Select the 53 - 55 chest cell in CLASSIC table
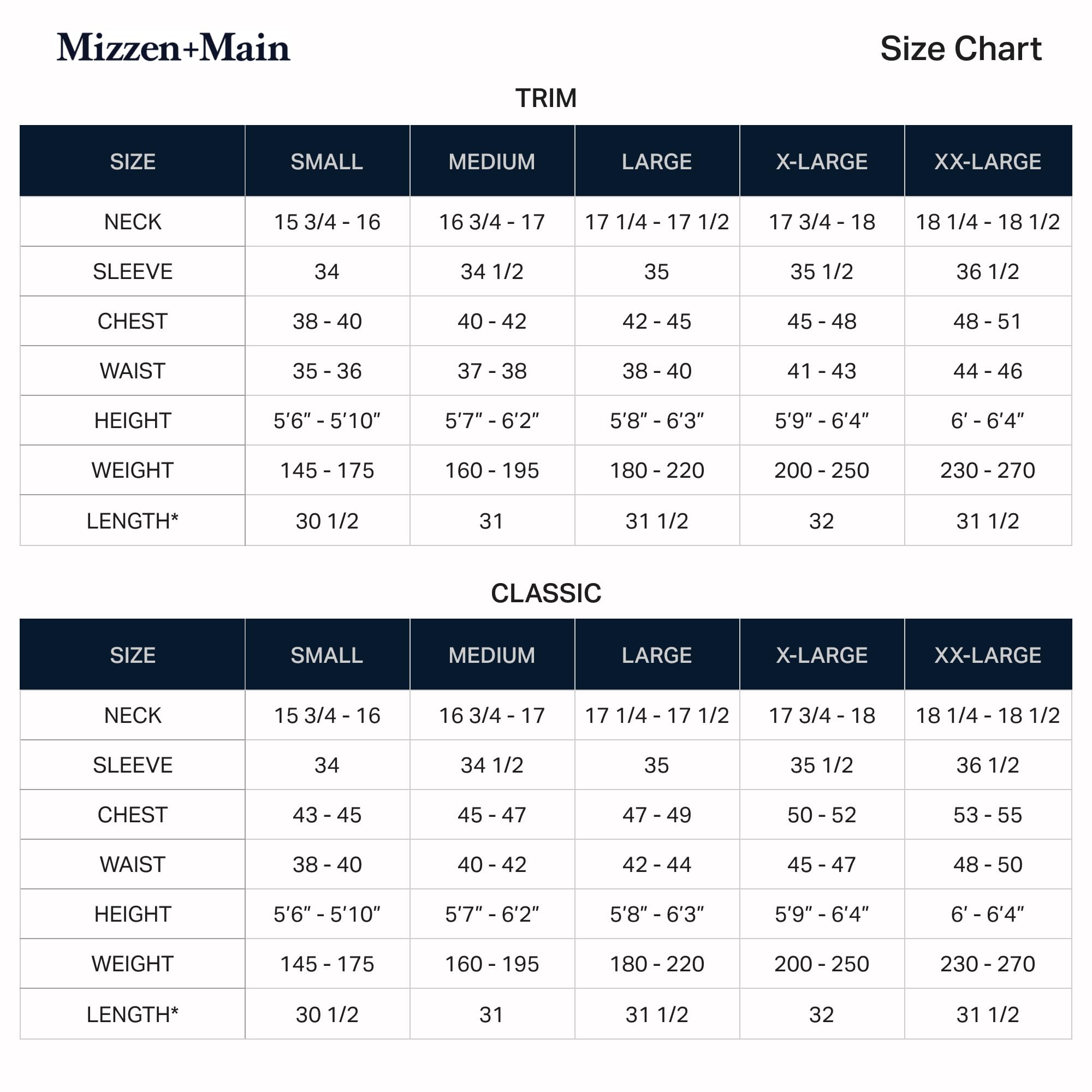This screenshot has height=1092, width=1092. click(x=987, y=815)
